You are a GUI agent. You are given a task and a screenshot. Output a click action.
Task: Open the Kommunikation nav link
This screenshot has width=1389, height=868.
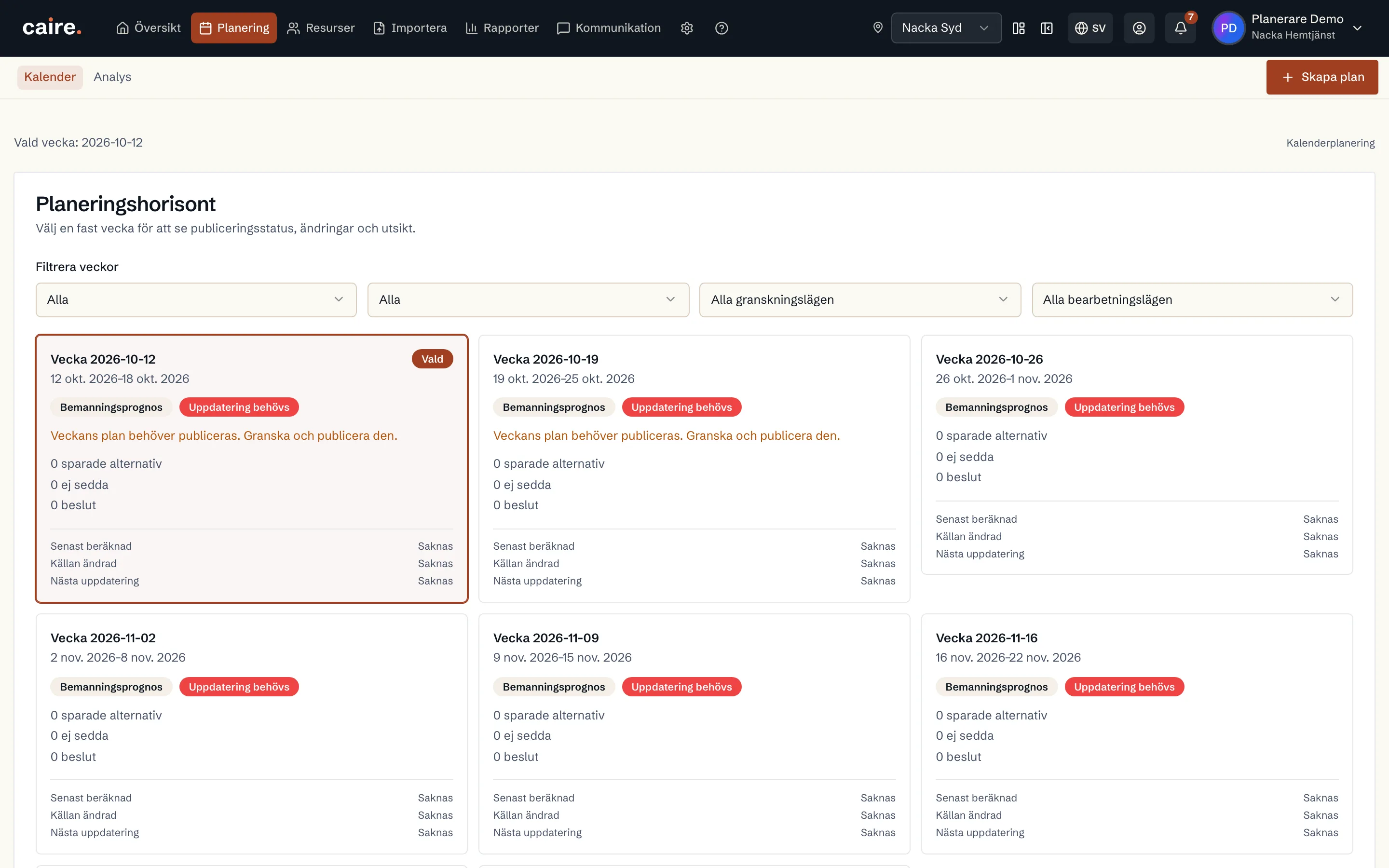pyautogui.click(x=609, y=28)
